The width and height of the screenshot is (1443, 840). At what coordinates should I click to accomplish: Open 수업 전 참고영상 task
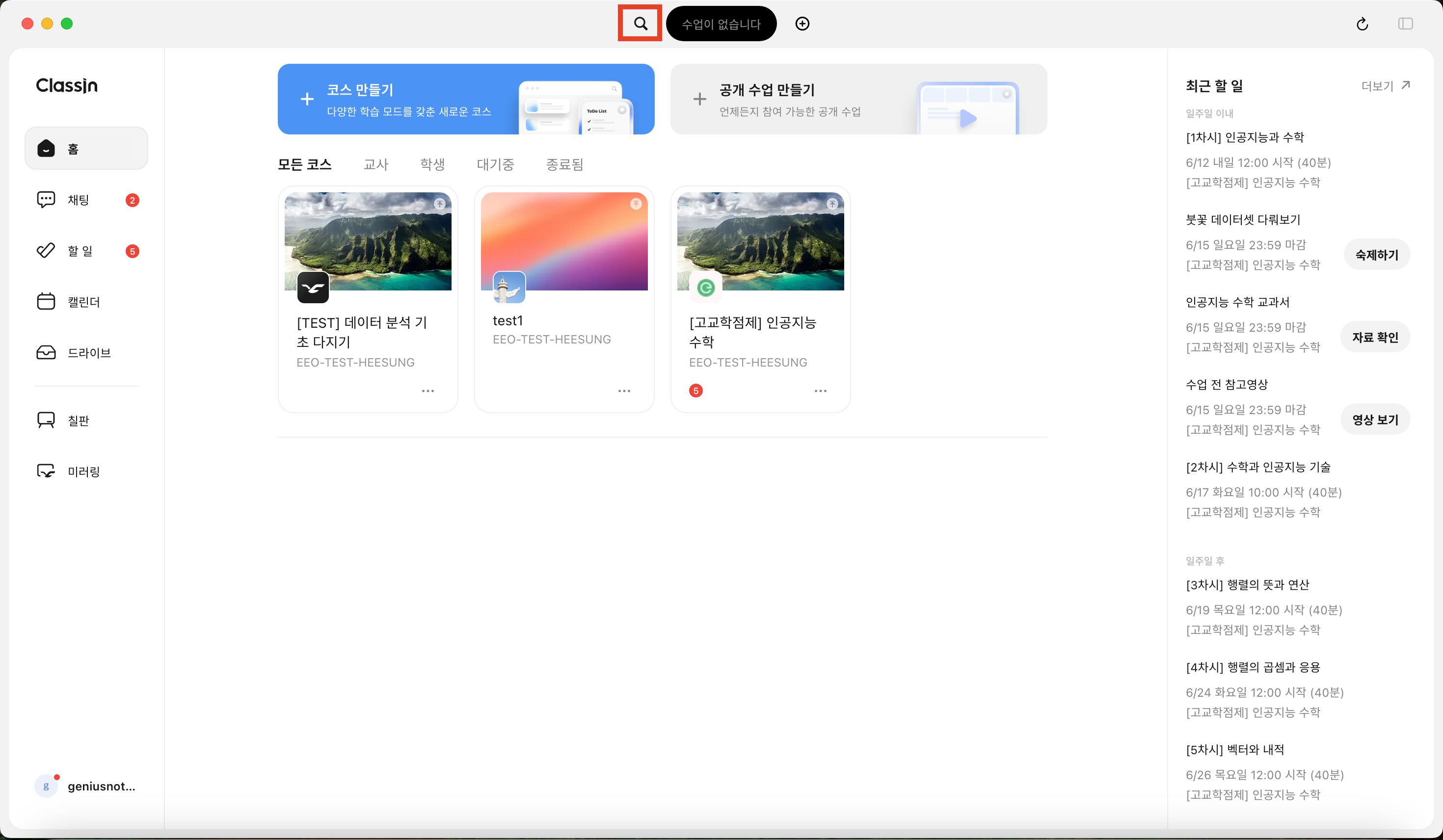click(1227, 384)
